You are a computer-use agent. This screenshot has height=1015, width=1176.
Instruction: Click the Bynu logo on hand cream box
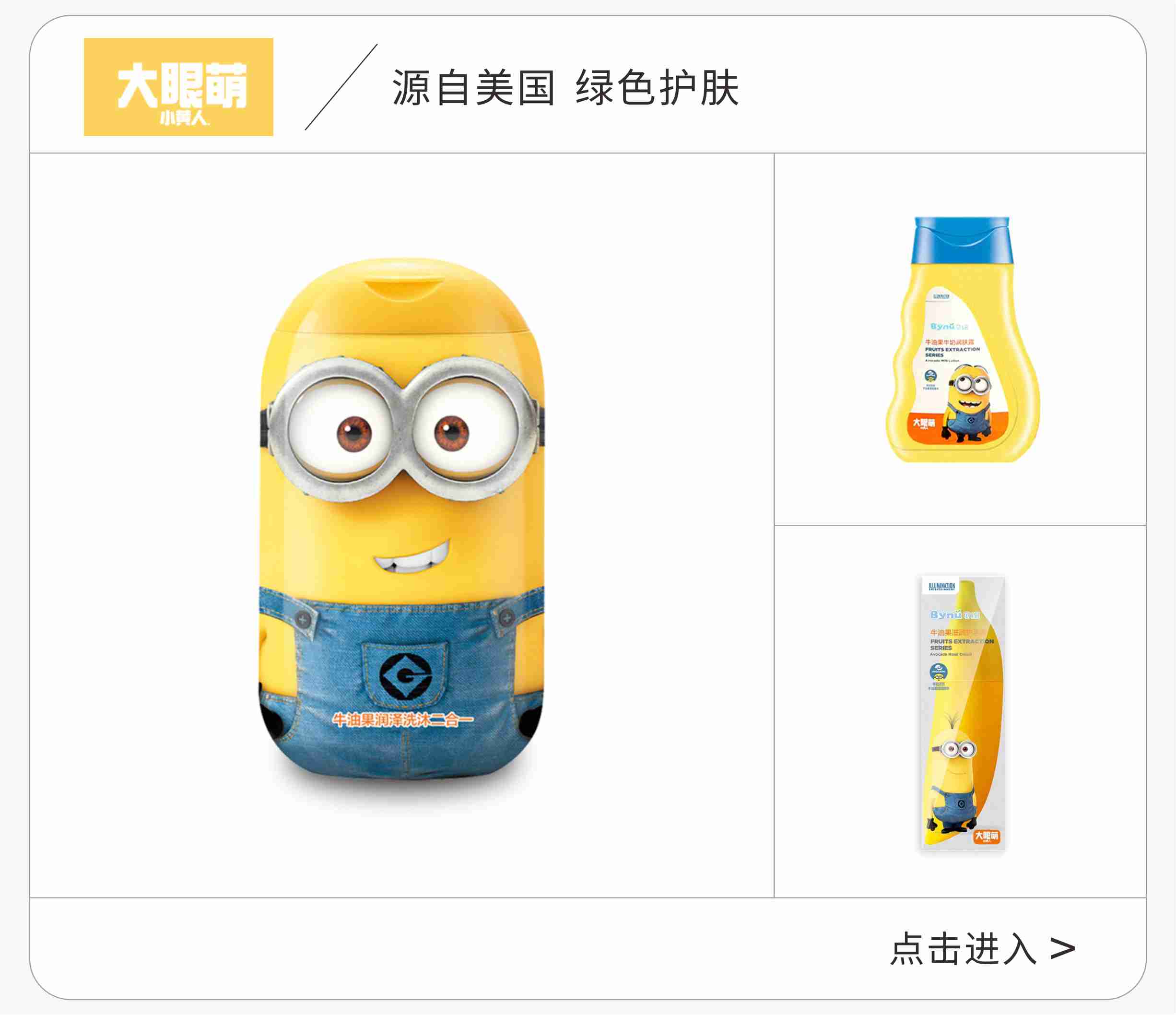tap(954, 615)
